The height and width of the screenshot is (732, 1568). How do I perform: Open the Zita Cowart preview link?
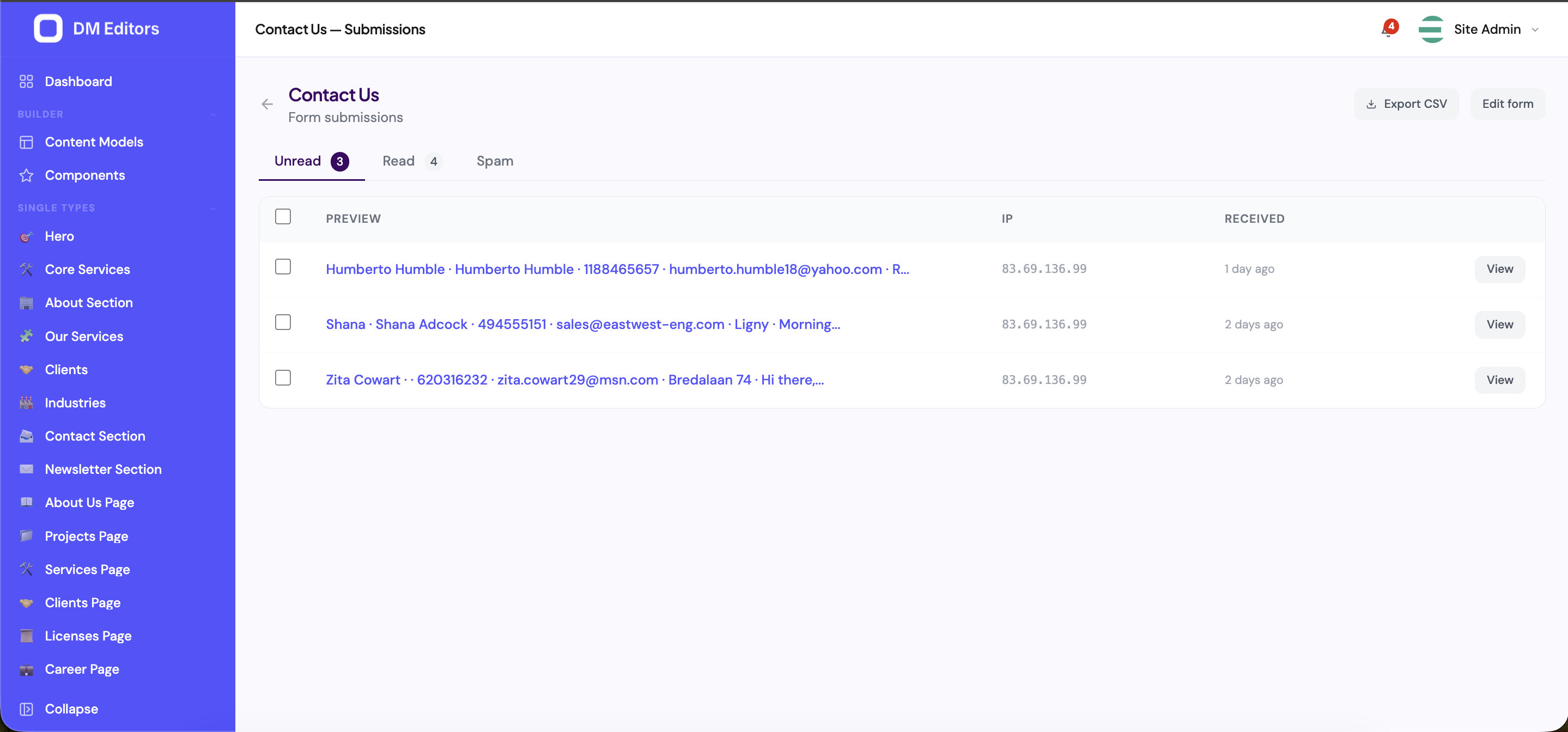(575, 380)
